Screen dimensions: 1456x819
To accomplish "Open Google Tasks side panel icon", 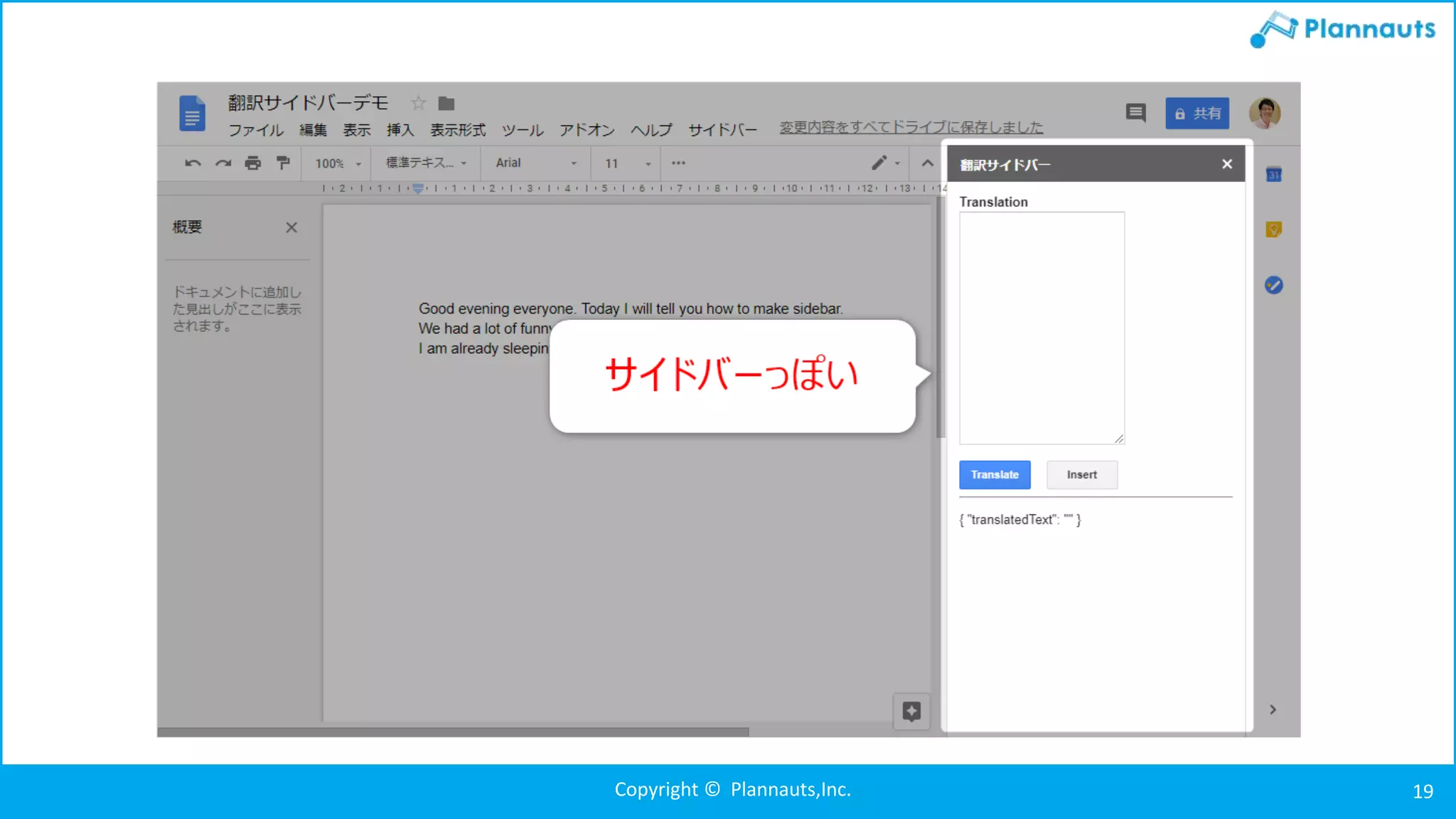I will tap(1273, 285).
